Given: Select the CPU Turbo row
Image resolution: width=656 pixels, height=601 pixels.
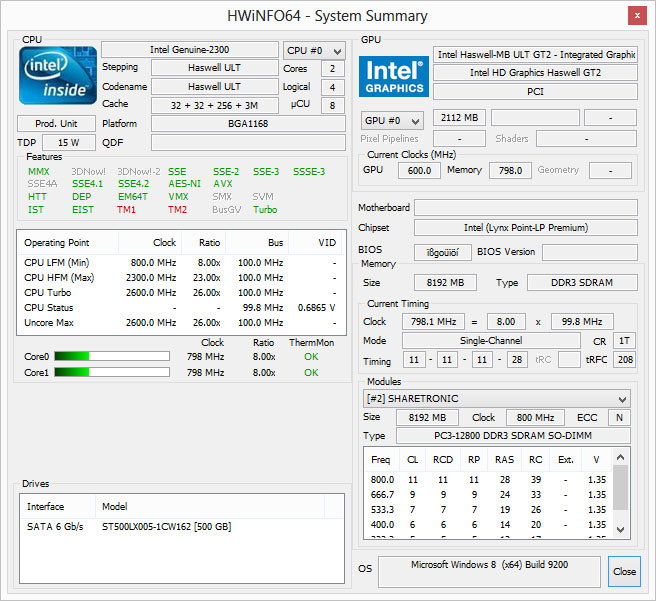Looking at the screenshot, I should click(181, 293).
